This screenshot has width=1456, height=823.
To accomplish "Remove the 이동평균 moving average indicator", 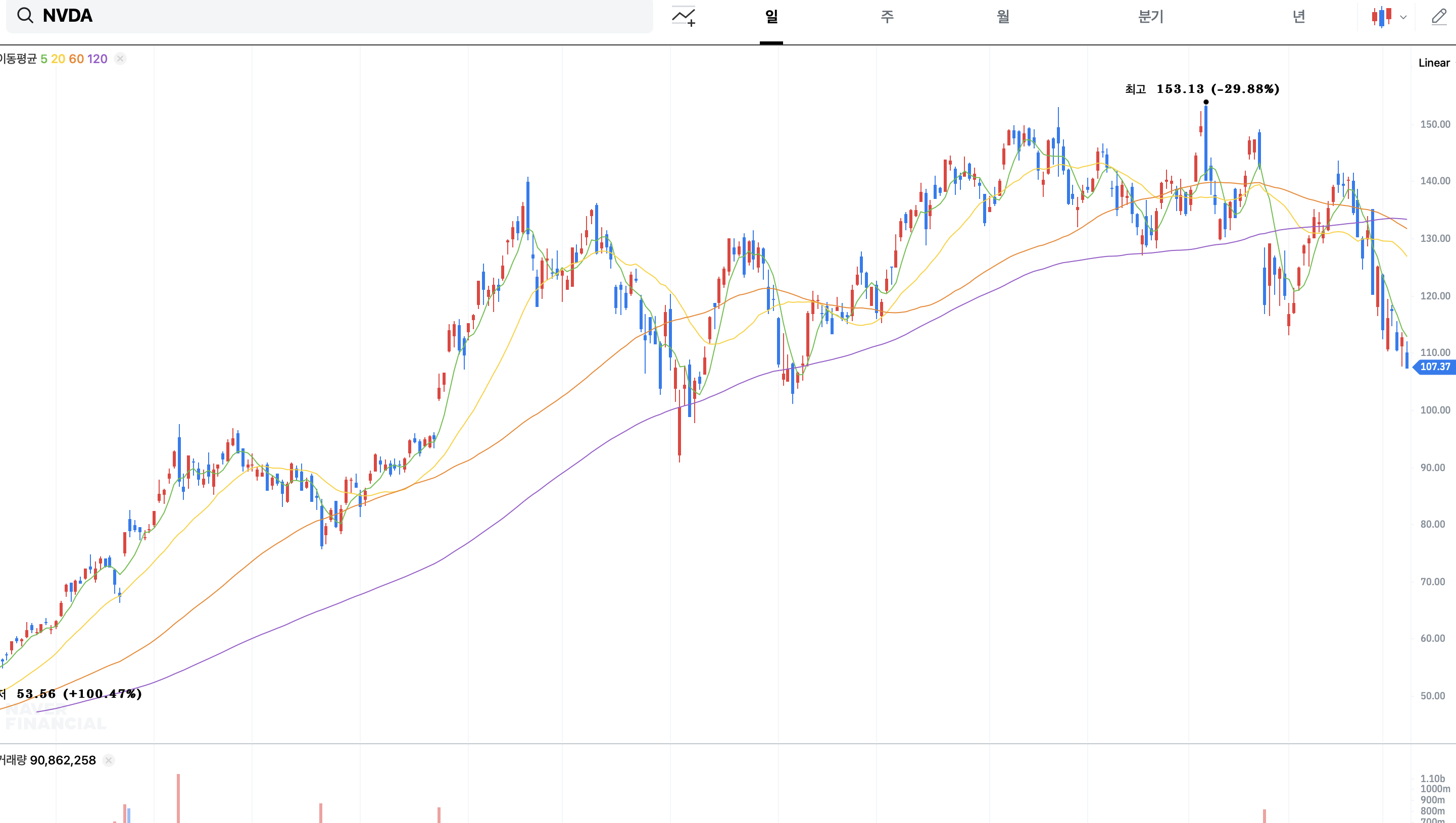I will (120, 59).
